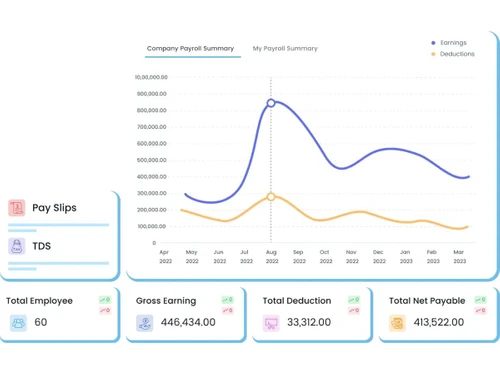Select the Total Net Payable value 413,522.00
Image resolution: width=500 pixels, height=375 pixels.
pyautogui.click(x=439, y=322)
